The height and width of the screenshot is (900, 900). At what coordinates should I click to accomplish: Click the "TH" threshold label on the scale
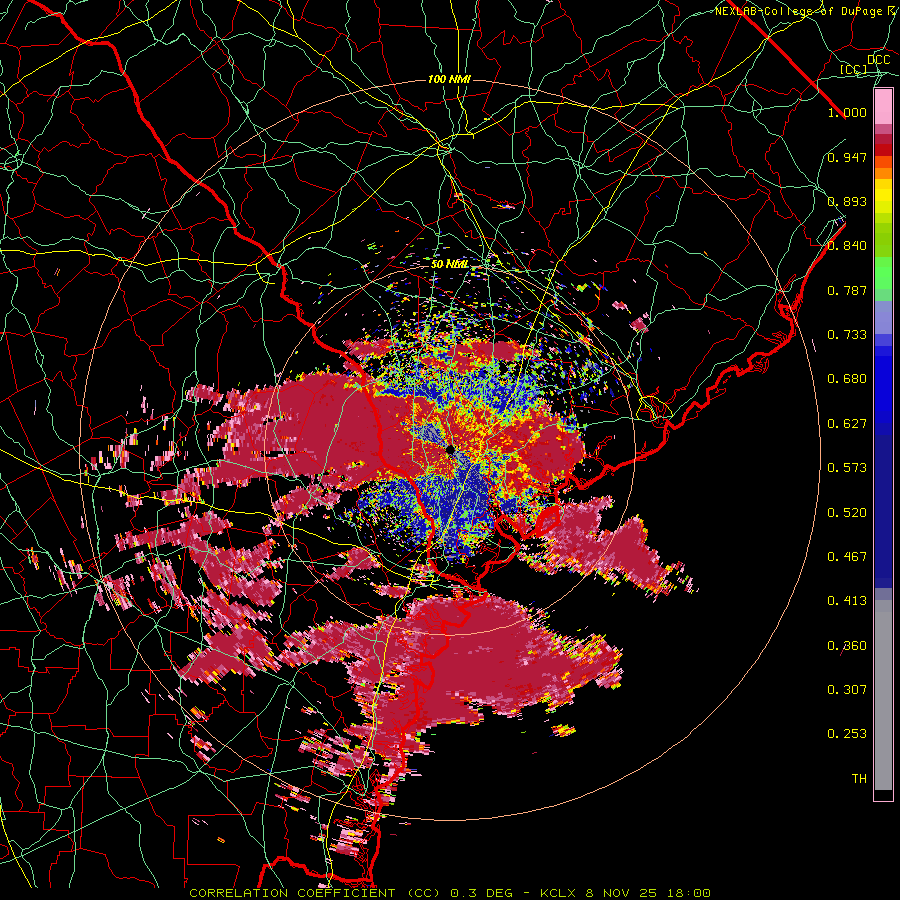(x=859, y=779)
